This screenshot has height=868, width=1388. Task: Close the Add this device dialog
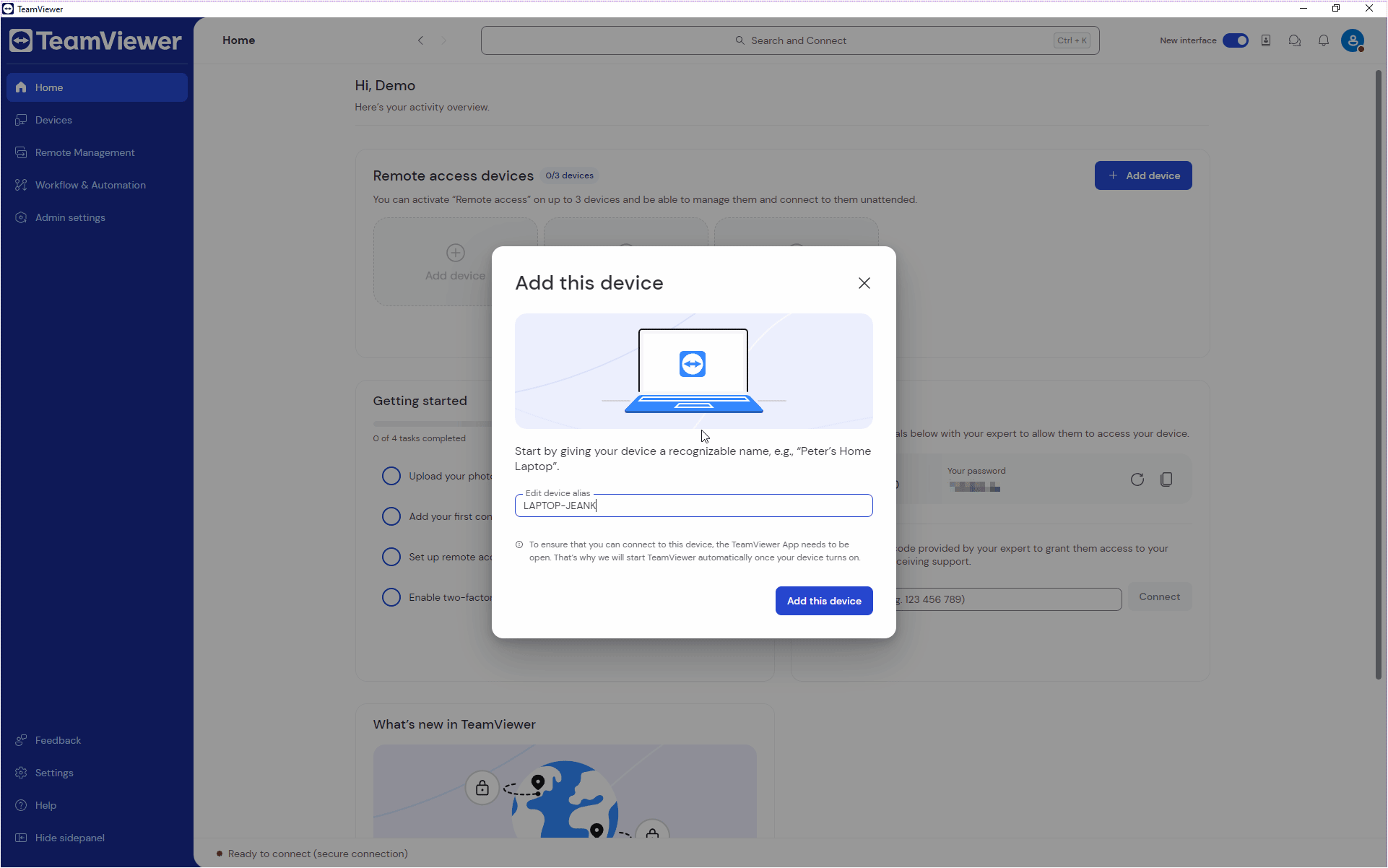[x=864, y=283]
